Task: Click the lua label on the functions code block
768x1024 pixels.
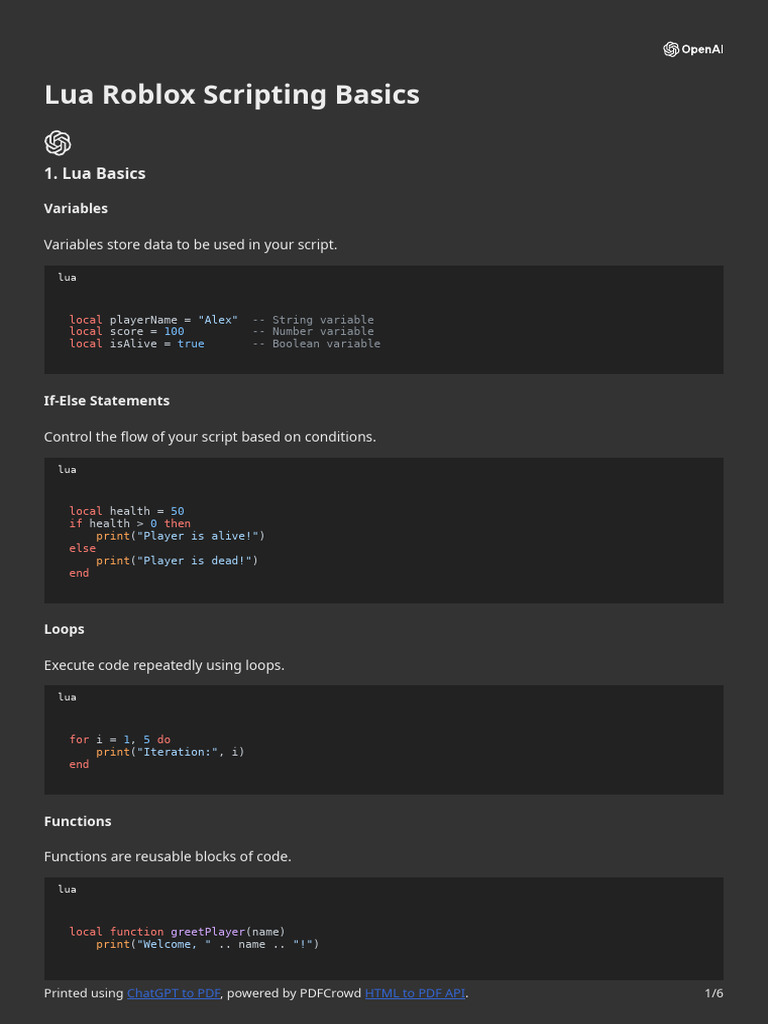Action: (x=67, y=889)
